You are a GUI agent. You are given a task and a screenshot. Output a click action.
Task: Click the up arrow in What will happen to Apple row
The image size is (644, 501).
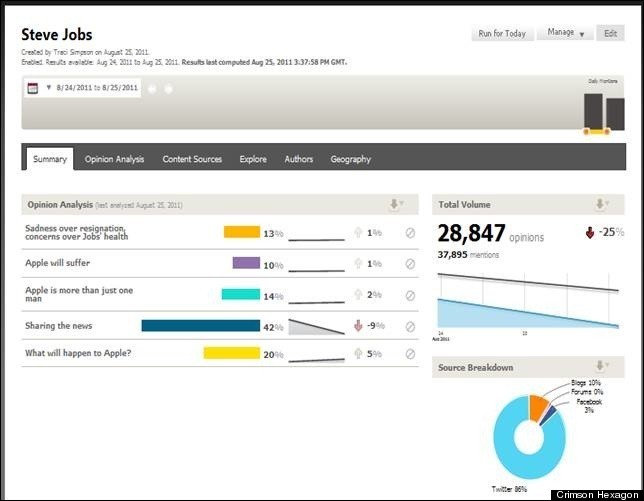358,353
